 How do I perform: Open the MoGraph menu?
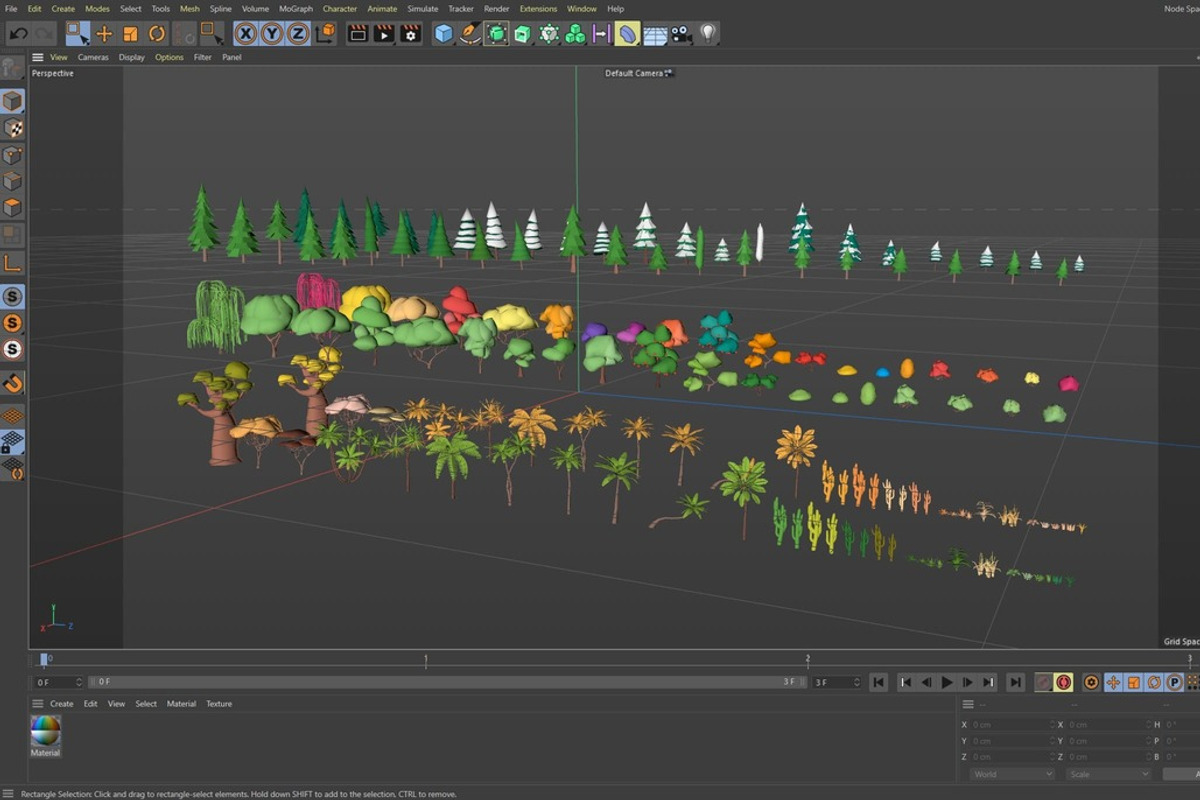295,9
